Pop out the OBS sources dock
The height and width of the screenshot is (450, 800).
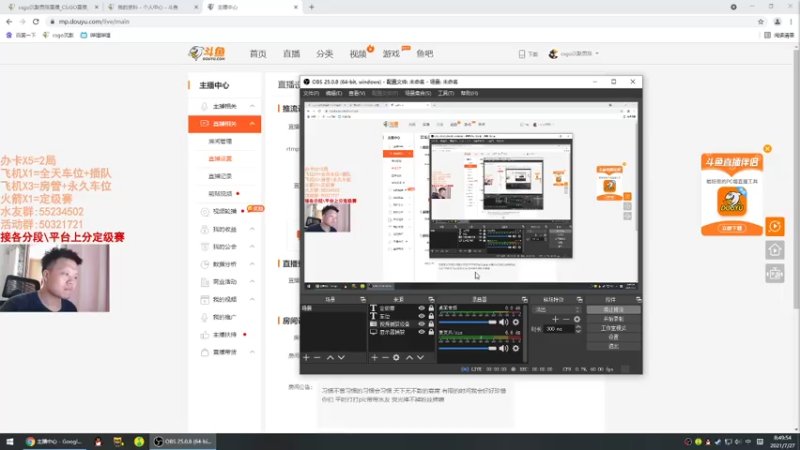(431, 299)
